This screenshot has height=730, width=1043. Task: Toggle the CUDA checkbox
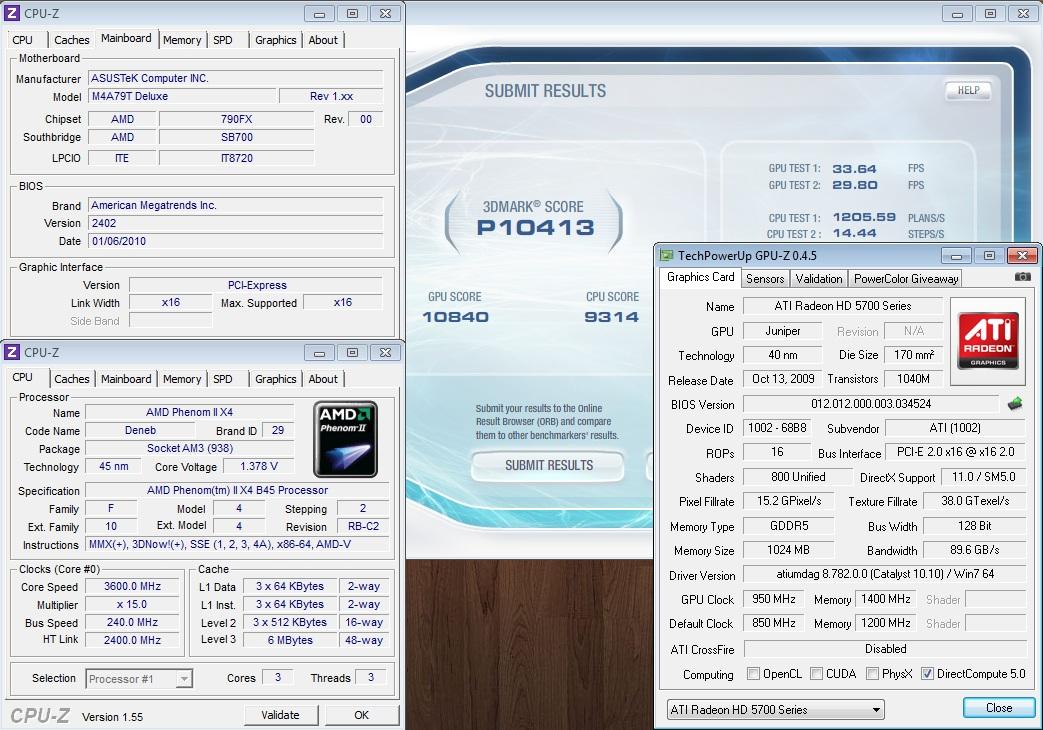(816, 673)
